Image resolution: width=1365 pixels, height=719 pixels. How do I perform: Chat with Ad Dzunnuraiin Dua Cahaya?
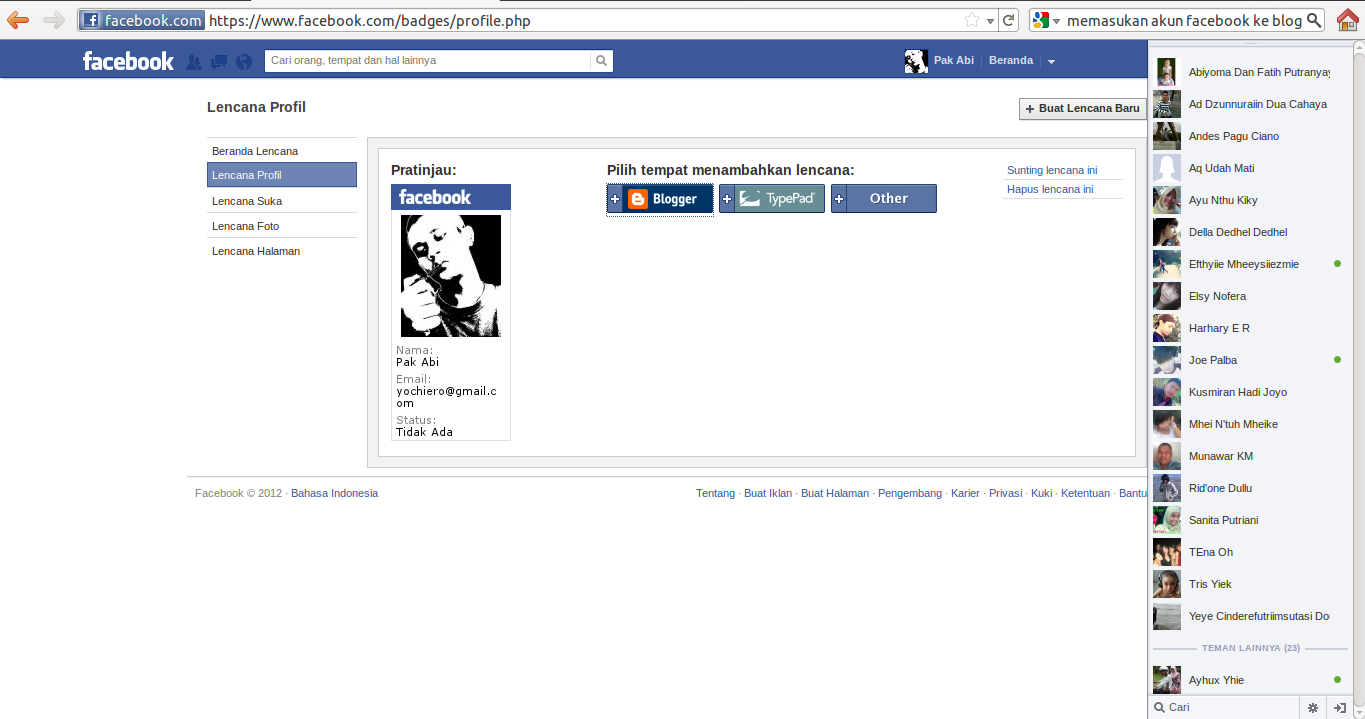click(1248, 104)
